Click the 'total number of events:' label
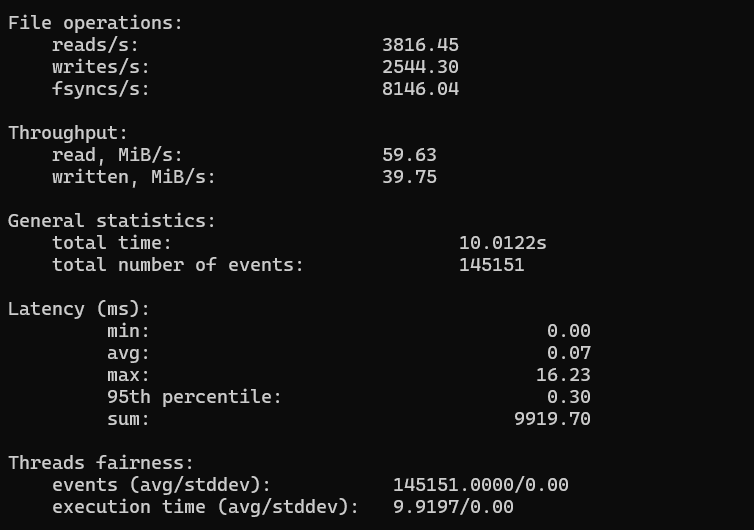 tap(178, 265)
